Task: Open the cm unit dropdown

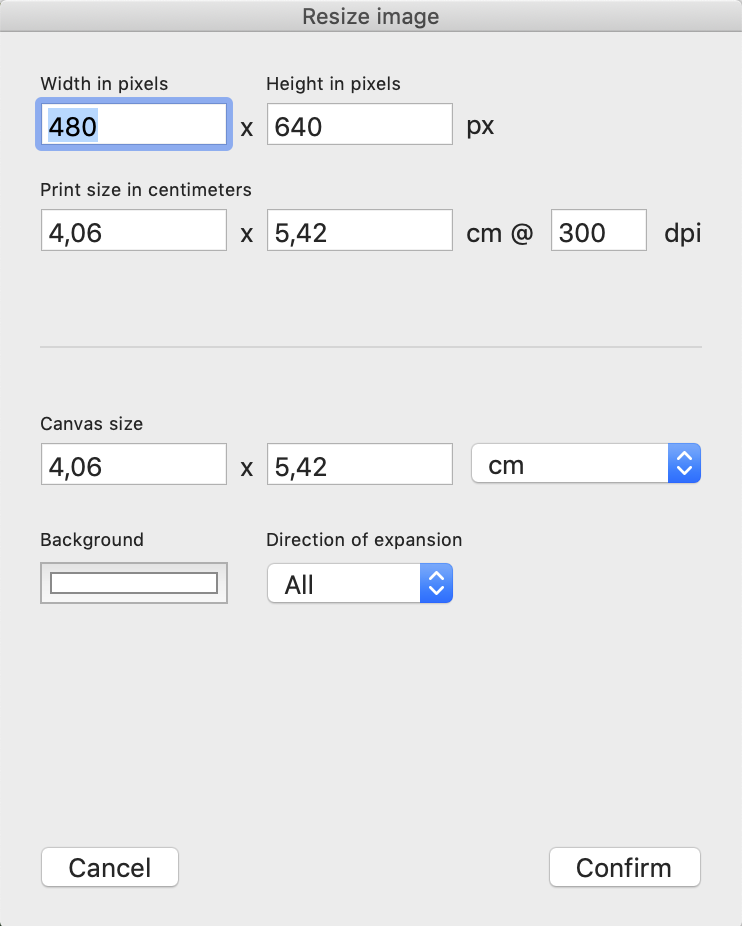Action: click(x=585, y=465)
